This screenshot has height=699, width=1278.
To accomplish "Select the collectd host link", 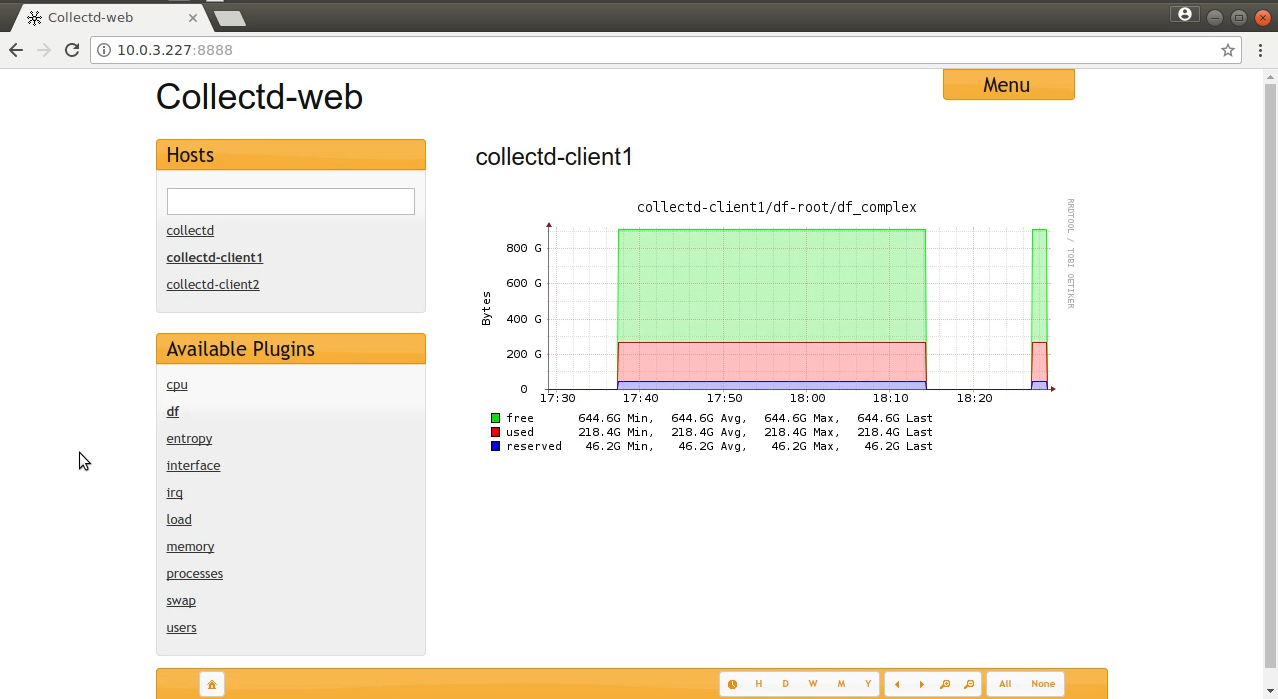I will (190, 230).
